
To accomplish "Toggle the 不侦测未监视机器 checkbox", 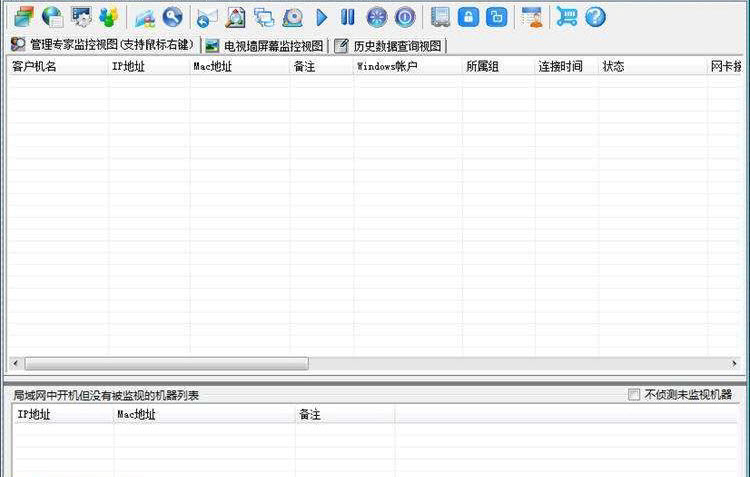I will point(634,395).
